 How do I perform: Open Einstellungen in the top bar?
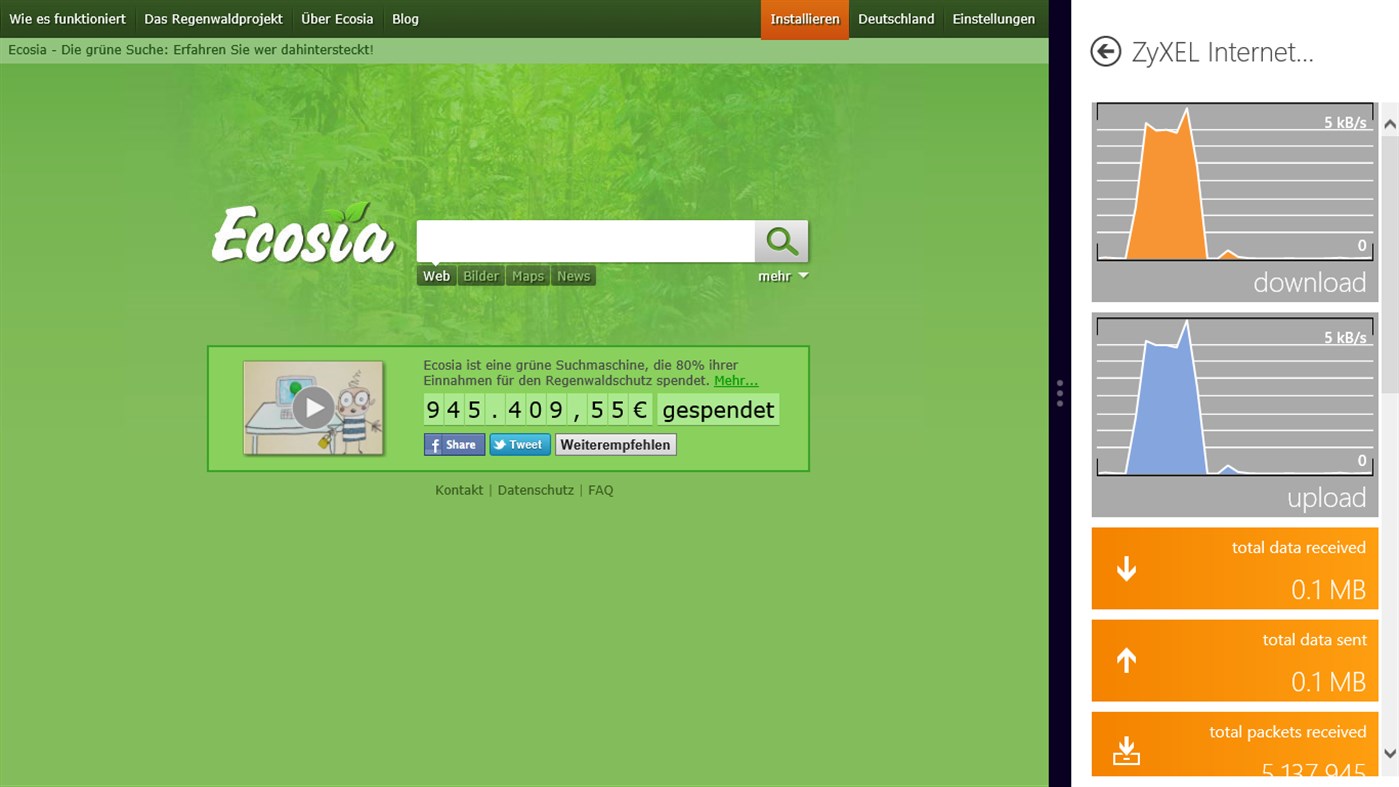click(993, 19)
